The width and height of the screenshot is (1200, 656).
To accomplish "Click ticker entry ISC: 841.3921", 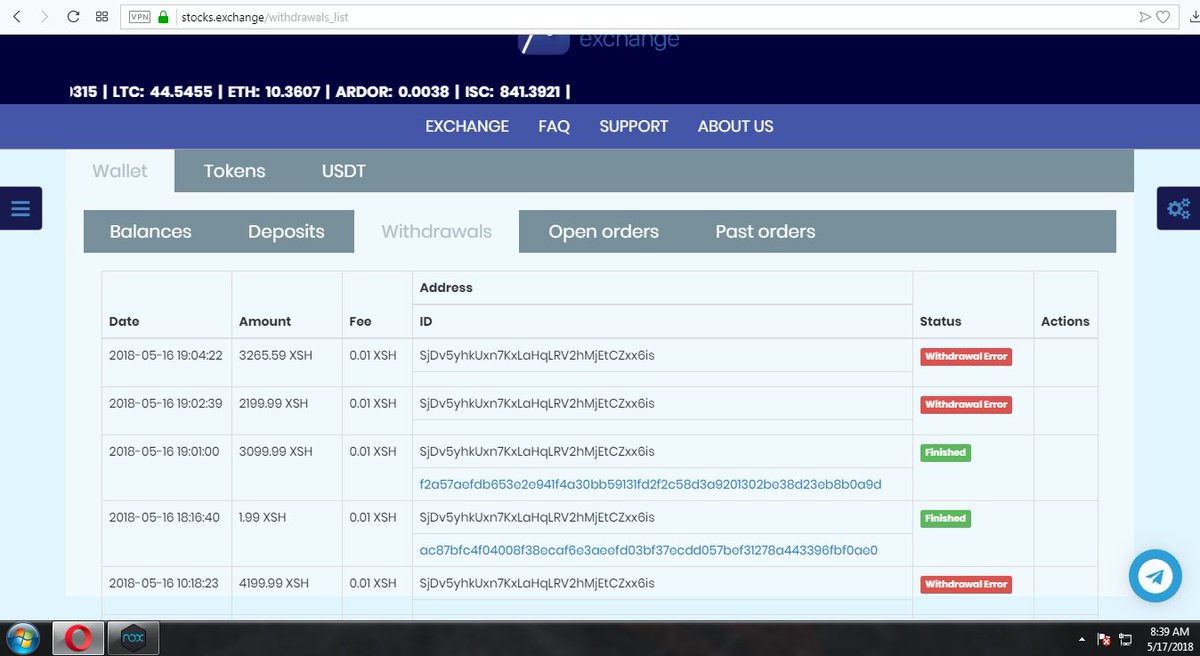I will [x=510, y=92].
